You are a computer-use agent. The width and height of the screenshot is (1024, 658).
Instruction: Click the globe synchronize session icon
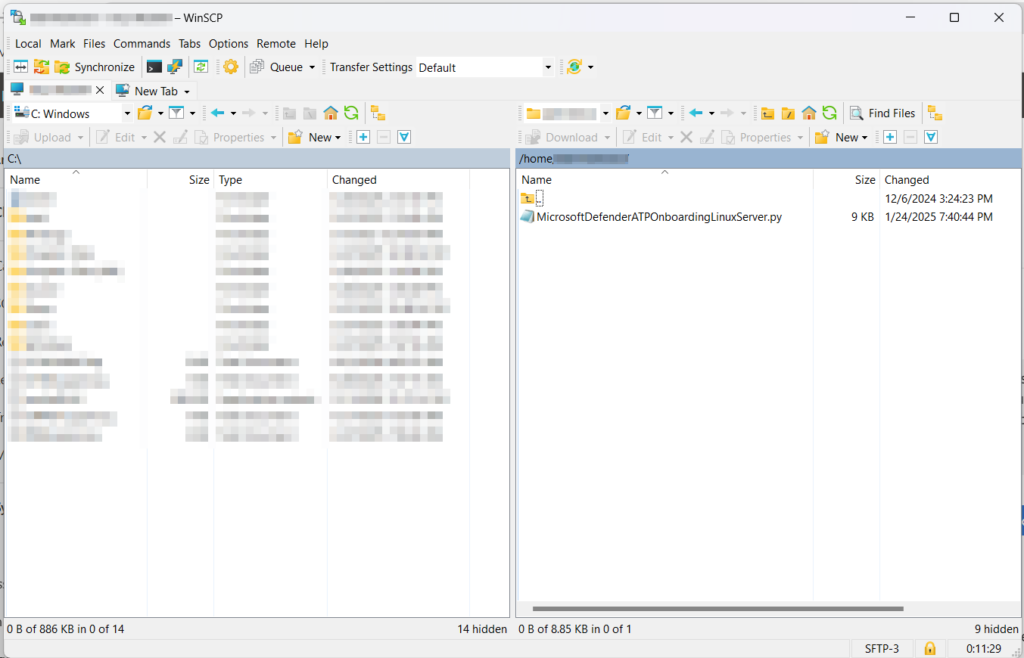(574, 67)
